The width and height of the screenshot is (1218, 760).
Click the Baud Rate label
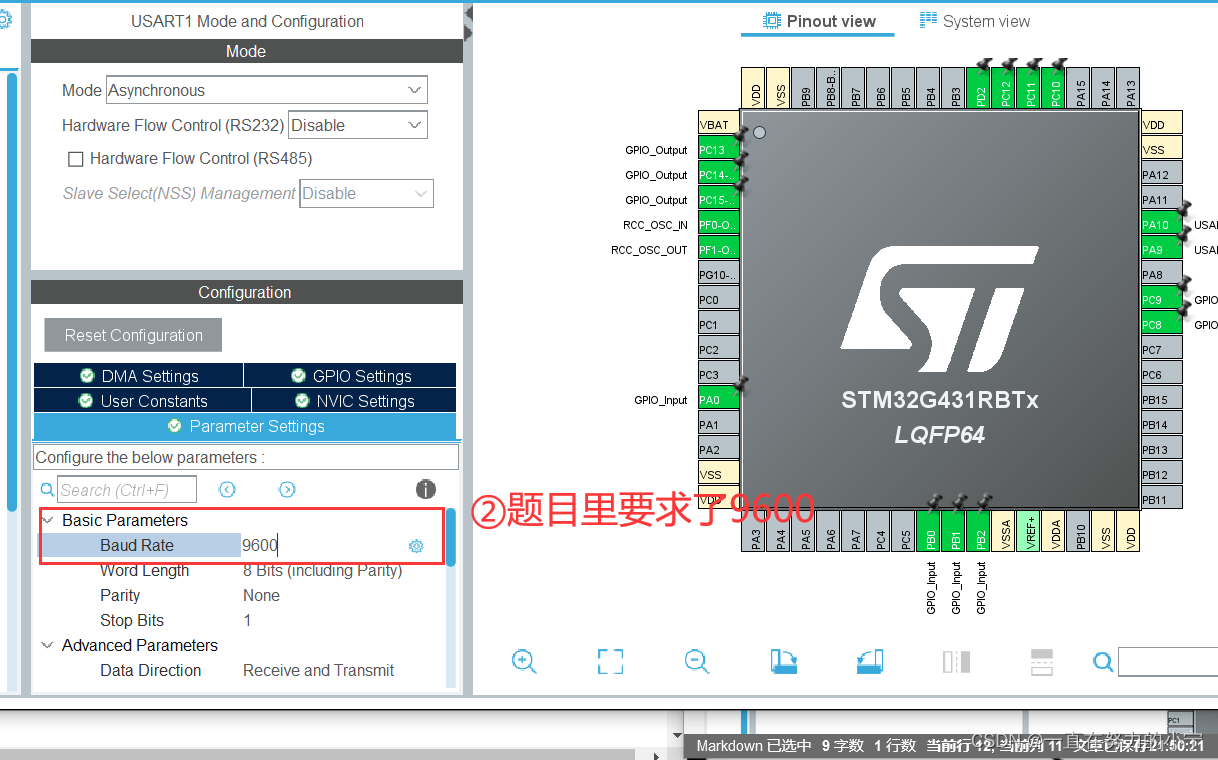pyautogui.click(x=137, y=545)
